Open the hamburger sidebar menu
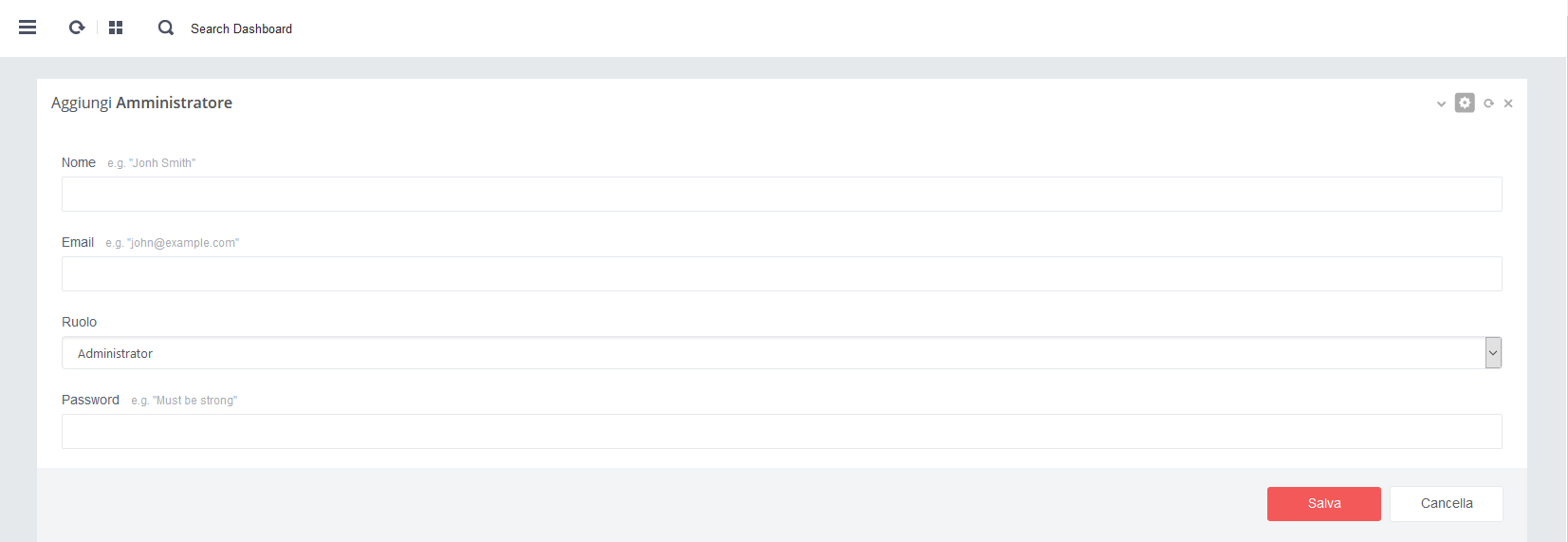This screenshot has height=542, width=1568. point(28,28)
